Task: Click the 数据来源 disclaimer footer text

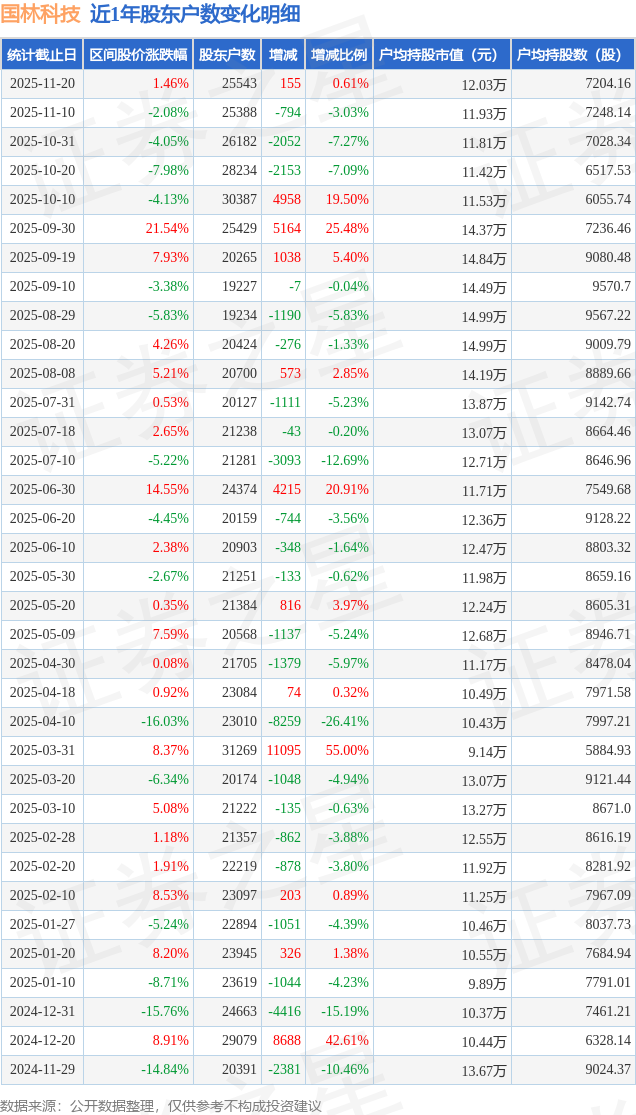Action: (x=160, y=1105)
